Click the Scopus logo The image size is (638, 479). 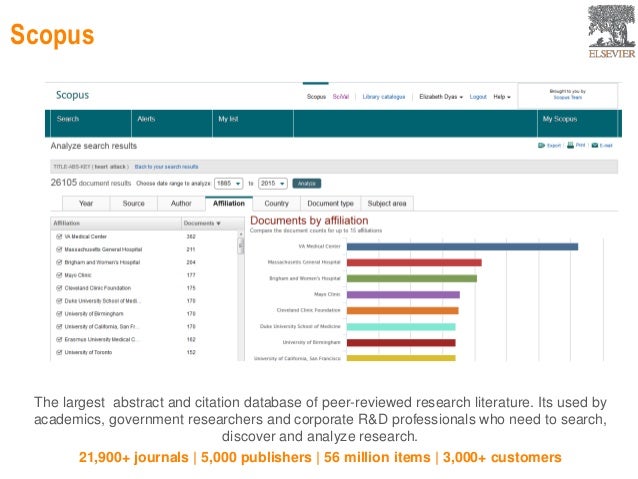coord(72,95)
